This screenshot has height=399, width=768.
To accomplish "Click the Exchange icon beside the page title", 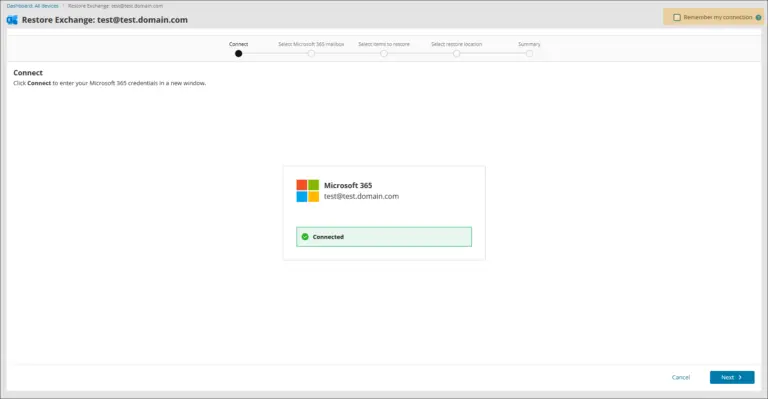I will (x=12, y=20).
